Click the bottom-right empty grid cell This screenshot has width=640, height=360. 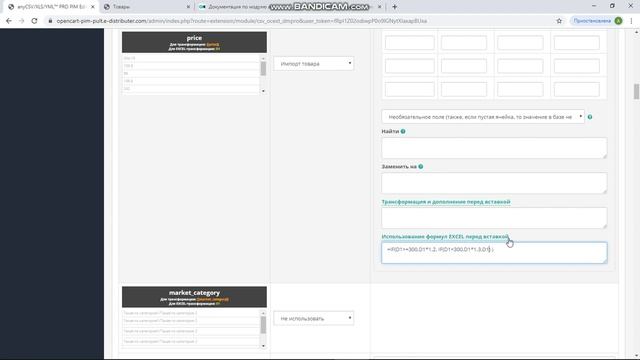coord(576,89)
